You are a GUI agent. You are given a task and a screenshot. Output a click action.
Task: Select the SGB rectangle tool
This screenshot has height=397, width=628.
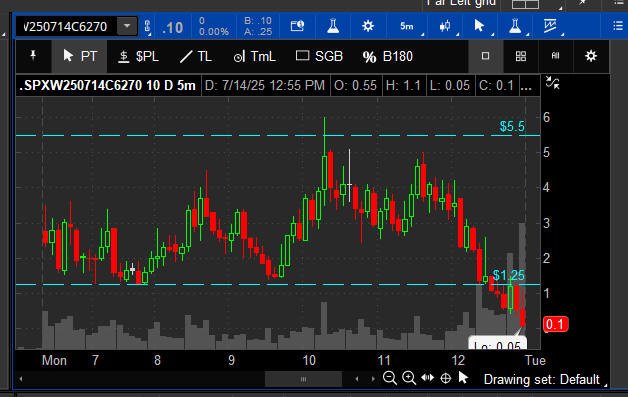[x=319, y=56]
